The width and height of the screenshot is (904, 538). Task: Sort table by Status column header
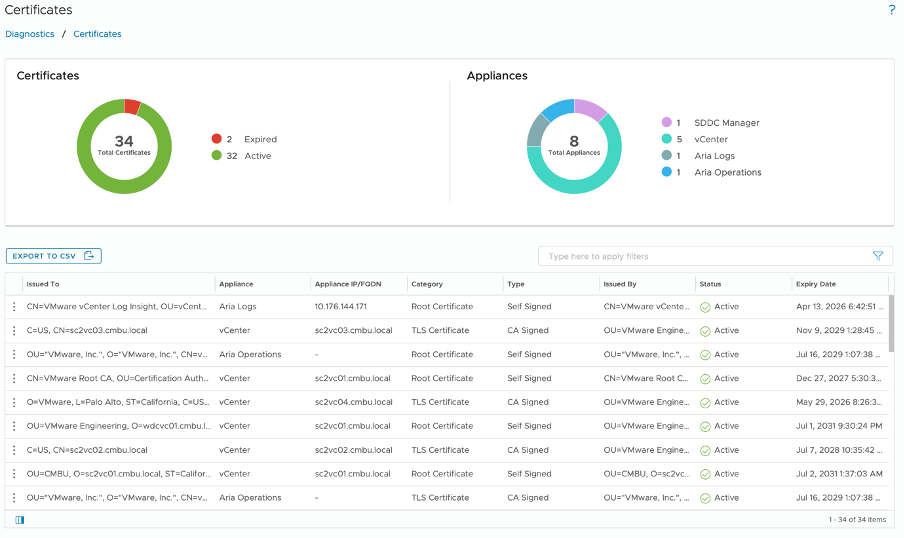tap(710, 284)
